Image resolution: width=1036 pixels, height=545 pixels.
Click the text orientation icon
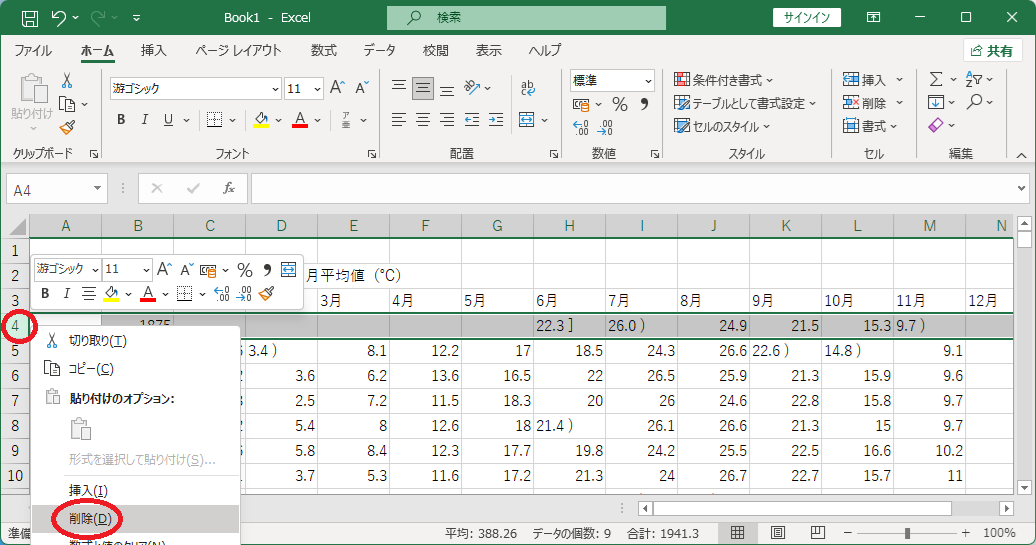coord(472,87)
